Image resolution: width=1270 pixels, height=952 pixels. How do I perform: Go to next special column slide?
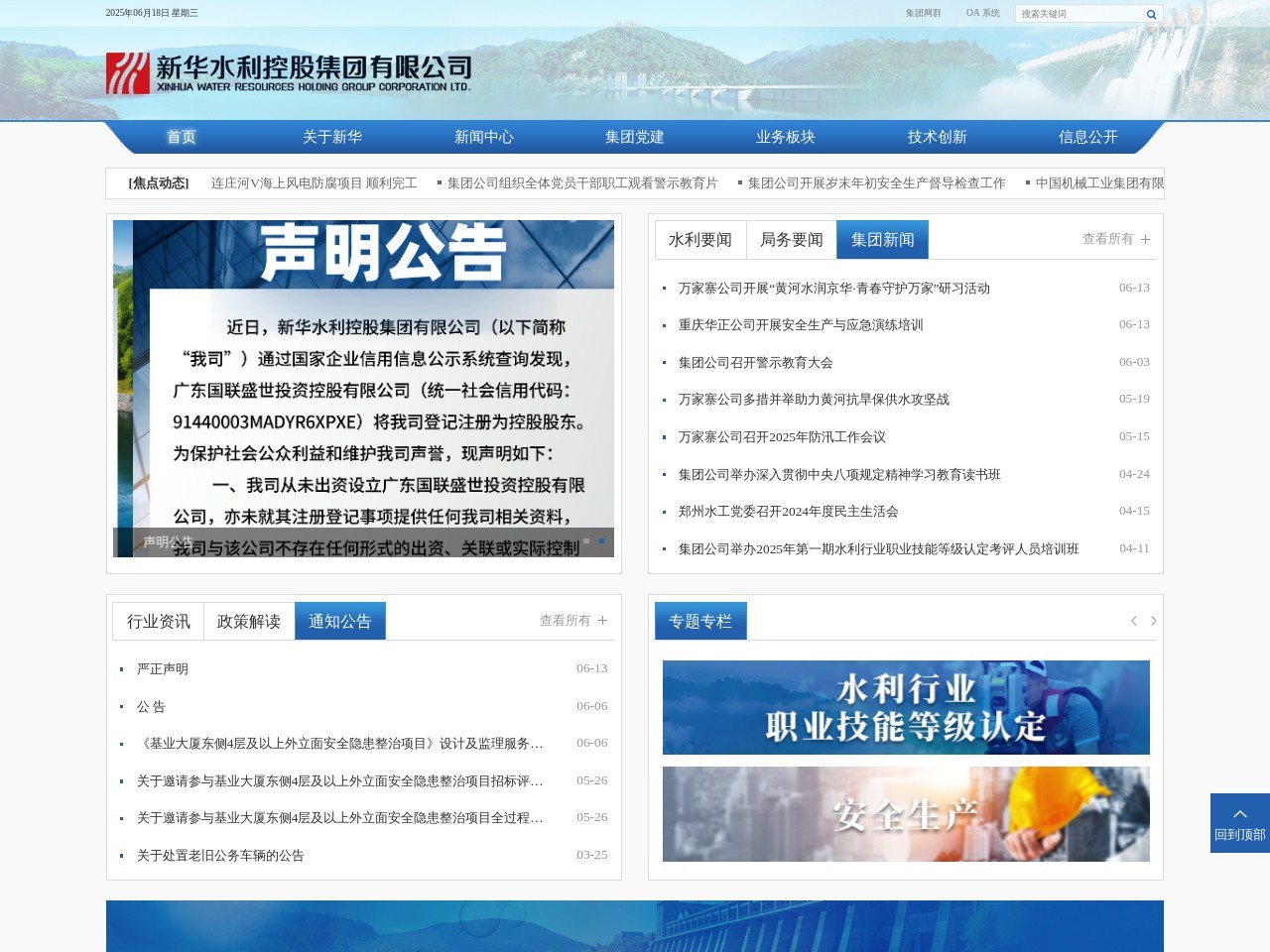(1154, 621)
